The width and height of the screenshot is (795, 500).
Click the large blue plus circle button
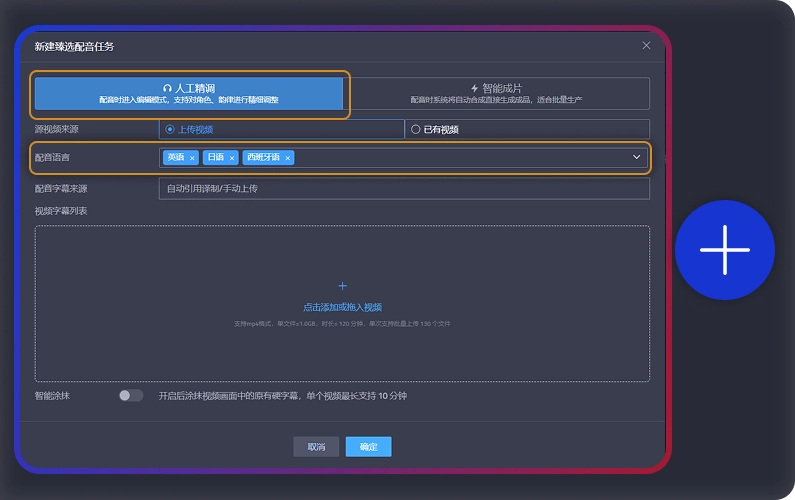tap(724, 250)
